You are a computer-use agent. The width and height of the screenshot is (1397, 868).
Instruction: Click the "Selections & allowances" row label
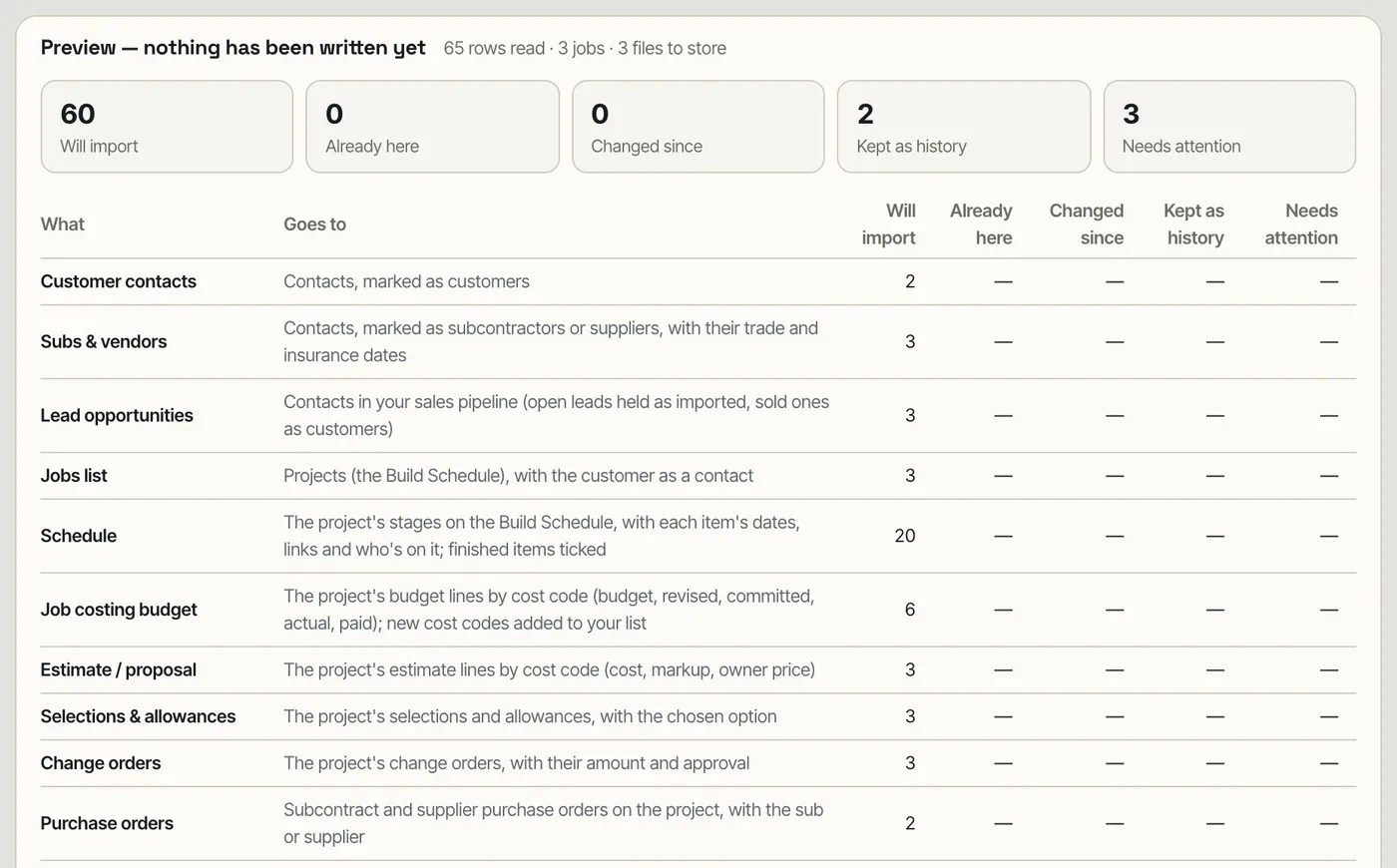point(139,716)
